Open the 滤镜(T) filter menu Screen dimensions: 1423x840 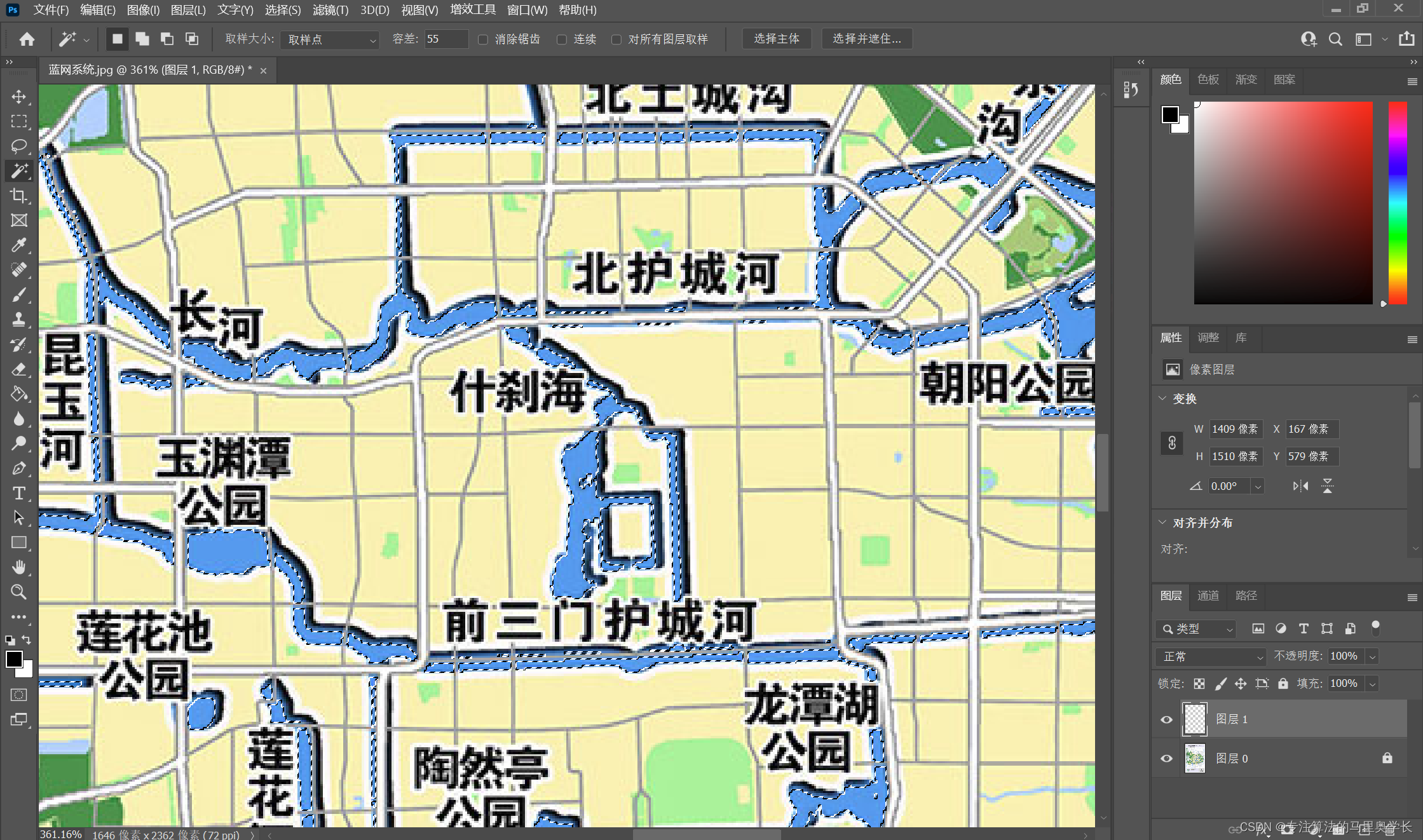tap(330, 10)
